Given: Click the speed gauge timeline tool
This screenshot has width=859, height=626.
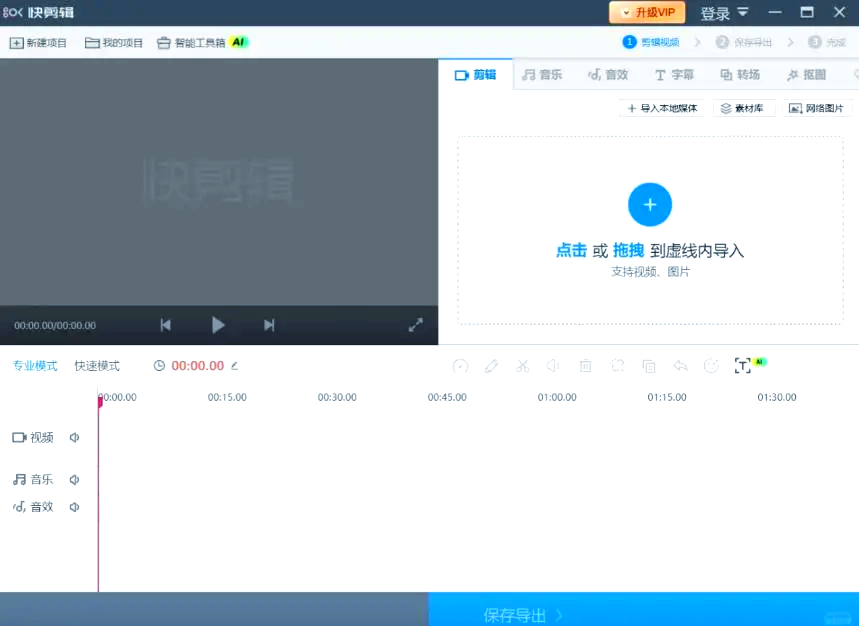Looking at the screenshot, I should click(x=460, y=366).
